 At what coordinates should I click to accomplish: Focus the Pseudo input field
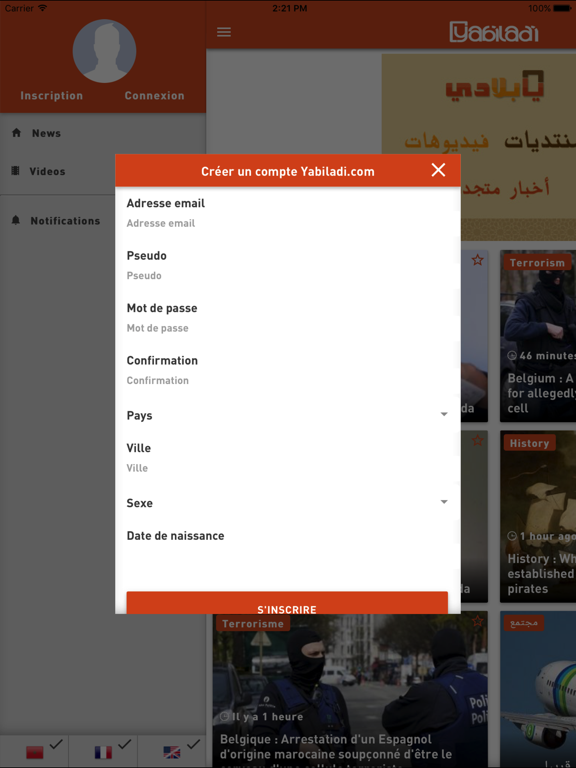coord(287,276)
